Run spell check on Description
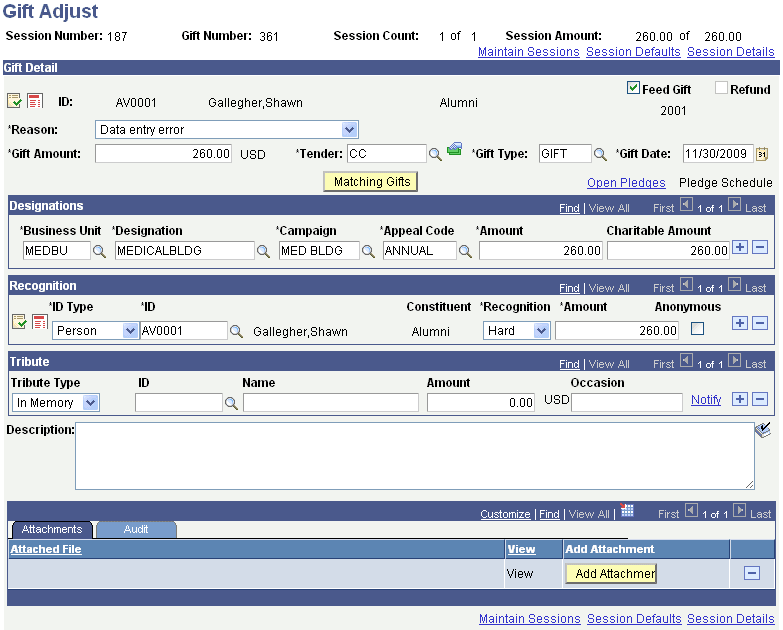The width and height of the screenshot is (783, 630). 763,430
